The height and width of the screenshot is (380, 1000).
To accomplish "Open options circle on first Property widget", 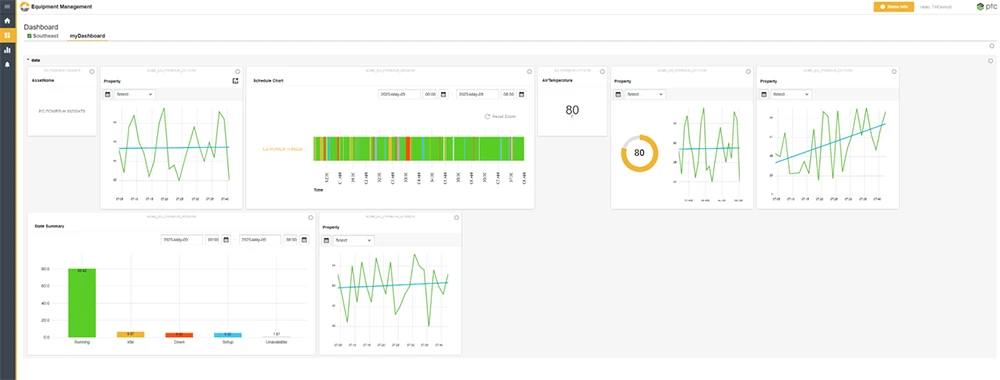I will pyautogui.click(x=238, y=71).
